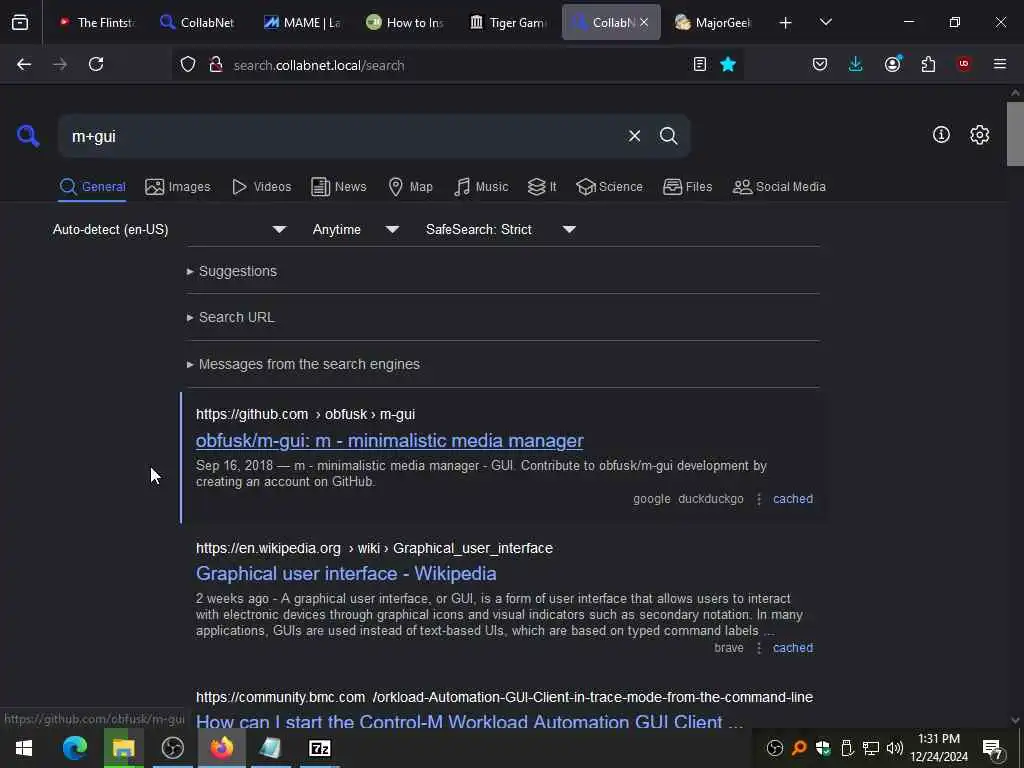The image size is (1024, 768).
Task: Launch Microsoft Edge from the taskbar
Action: [74, 748]
